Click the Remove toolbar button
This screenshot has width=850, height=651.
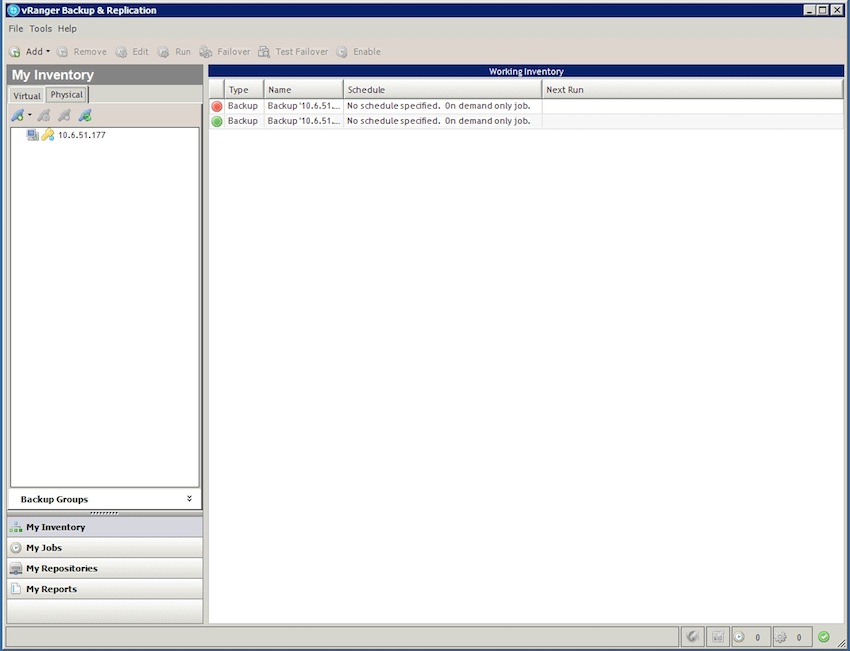point(82,52)
